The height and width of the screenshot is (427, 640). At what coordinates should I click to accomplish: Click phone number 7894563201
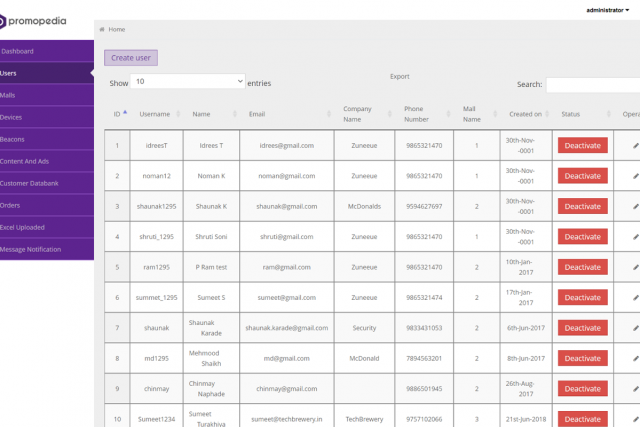pos(424,358)
